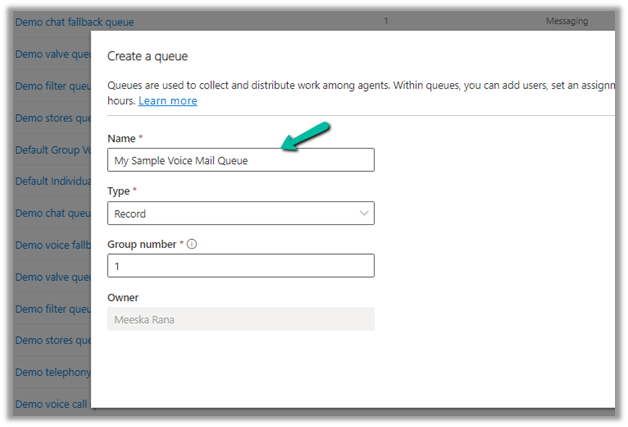Viewport: 628px width, 427px height.
Task: Click the Name field containing My Sample Voice Mail Queue
Action: point(240,160)
